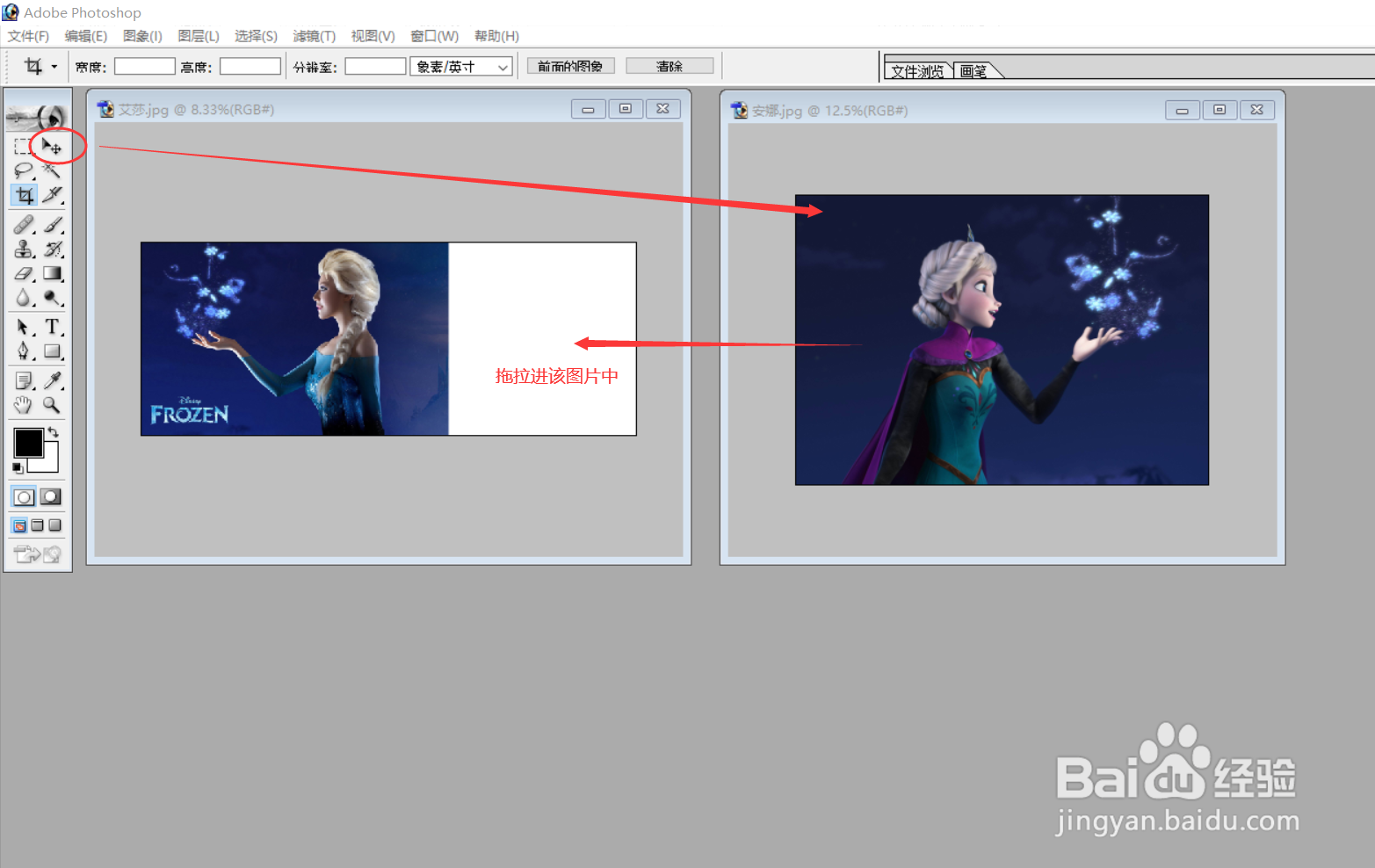
Task: Click the 前面的图象 button
Action: pos(570,66)
